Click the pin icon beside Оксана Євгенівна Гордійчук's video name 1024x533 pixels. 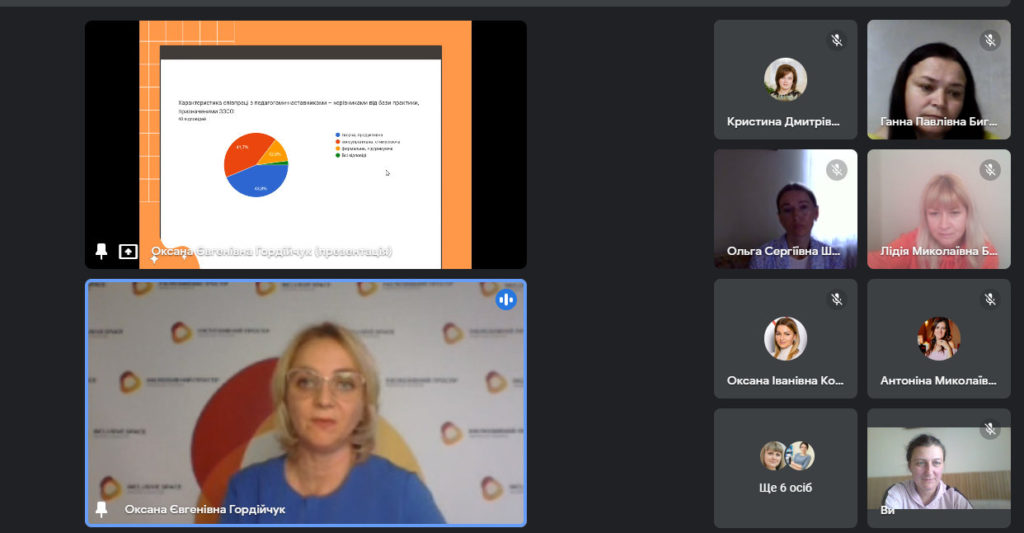[101, 509]
